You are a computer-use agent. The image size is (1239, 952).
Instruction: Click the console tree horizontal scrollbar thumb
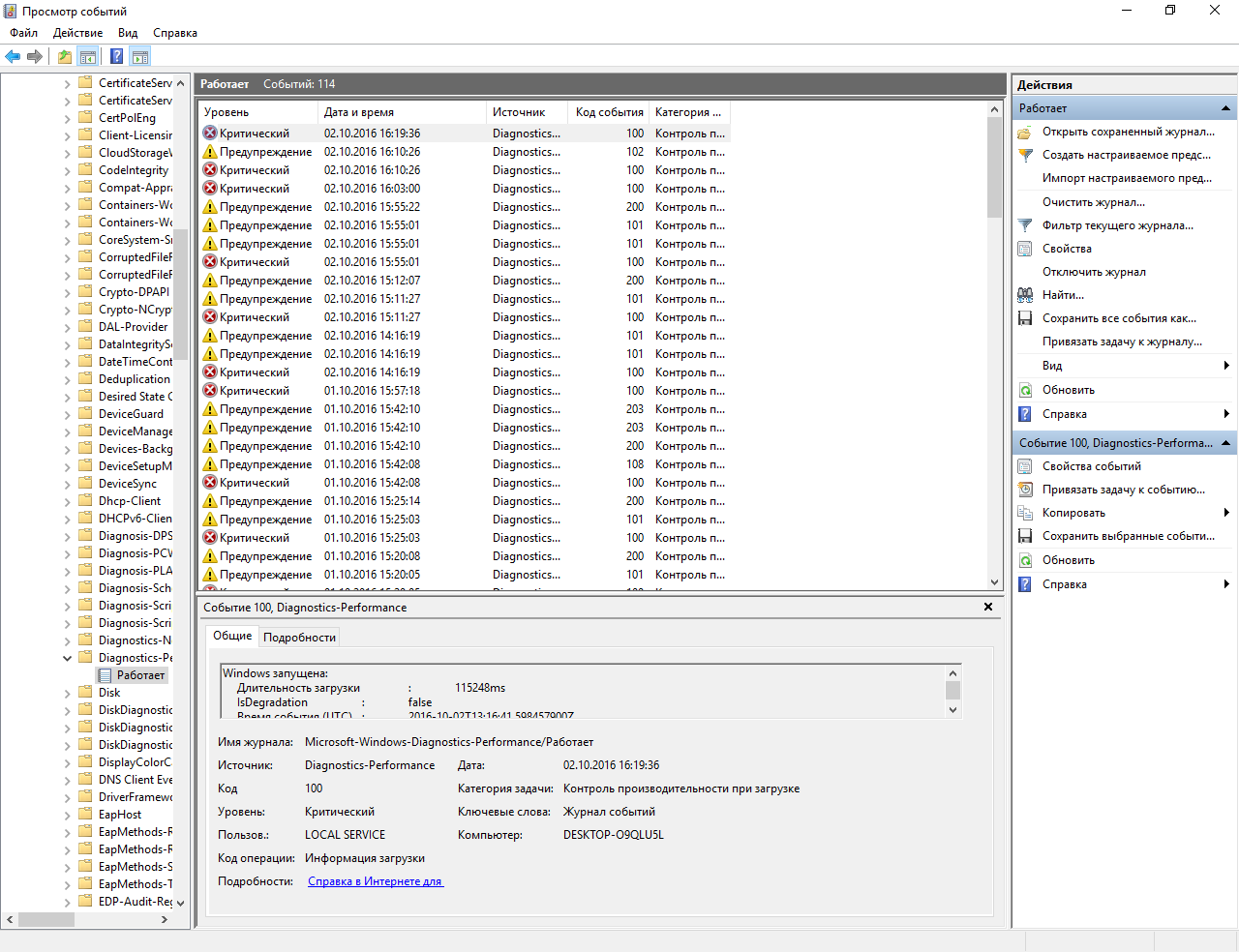(45, 919)
